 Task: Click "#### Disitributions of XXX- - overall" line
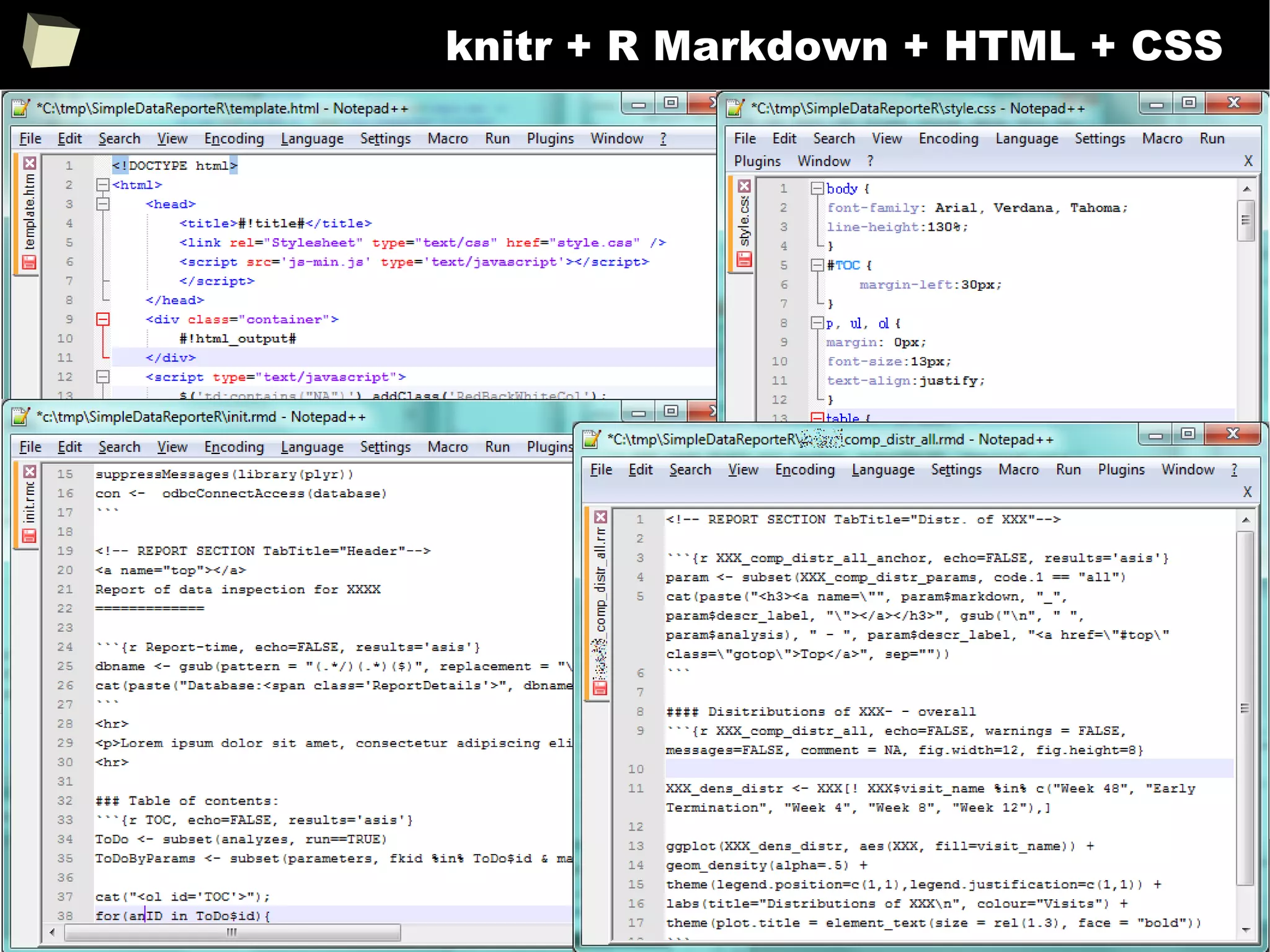tap(821, 711)
